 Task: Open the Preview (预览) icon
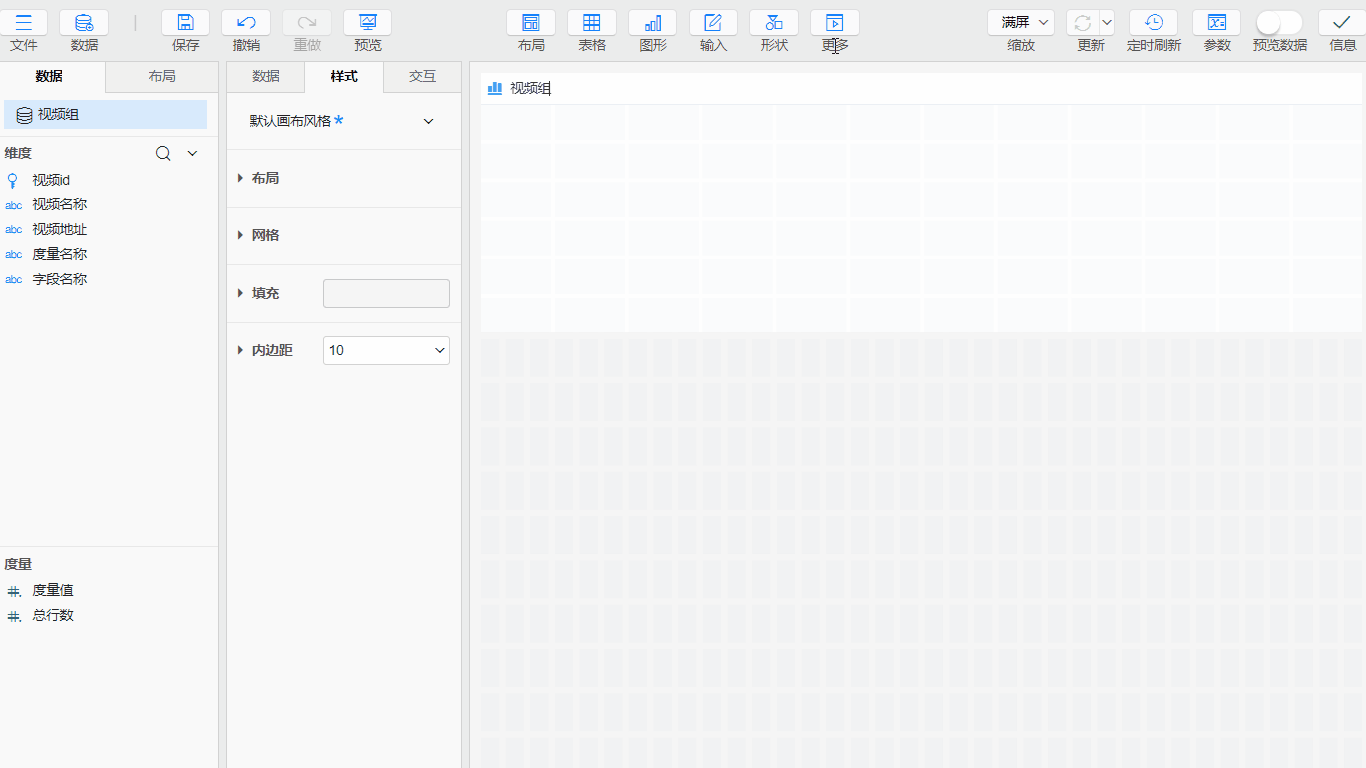367,23
